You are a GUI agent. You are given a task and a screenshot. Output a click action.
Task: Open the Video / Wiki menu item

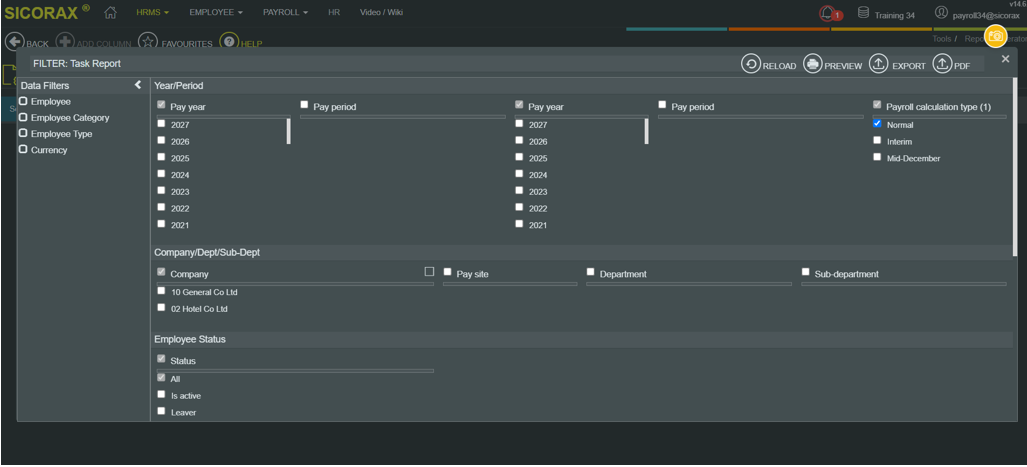[381, 12]
